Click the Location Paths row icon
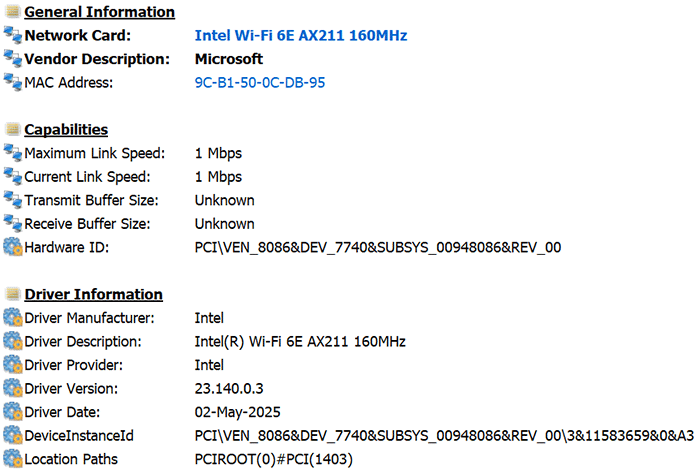Viewport: 700px width, 474px height. click(12, 459)
